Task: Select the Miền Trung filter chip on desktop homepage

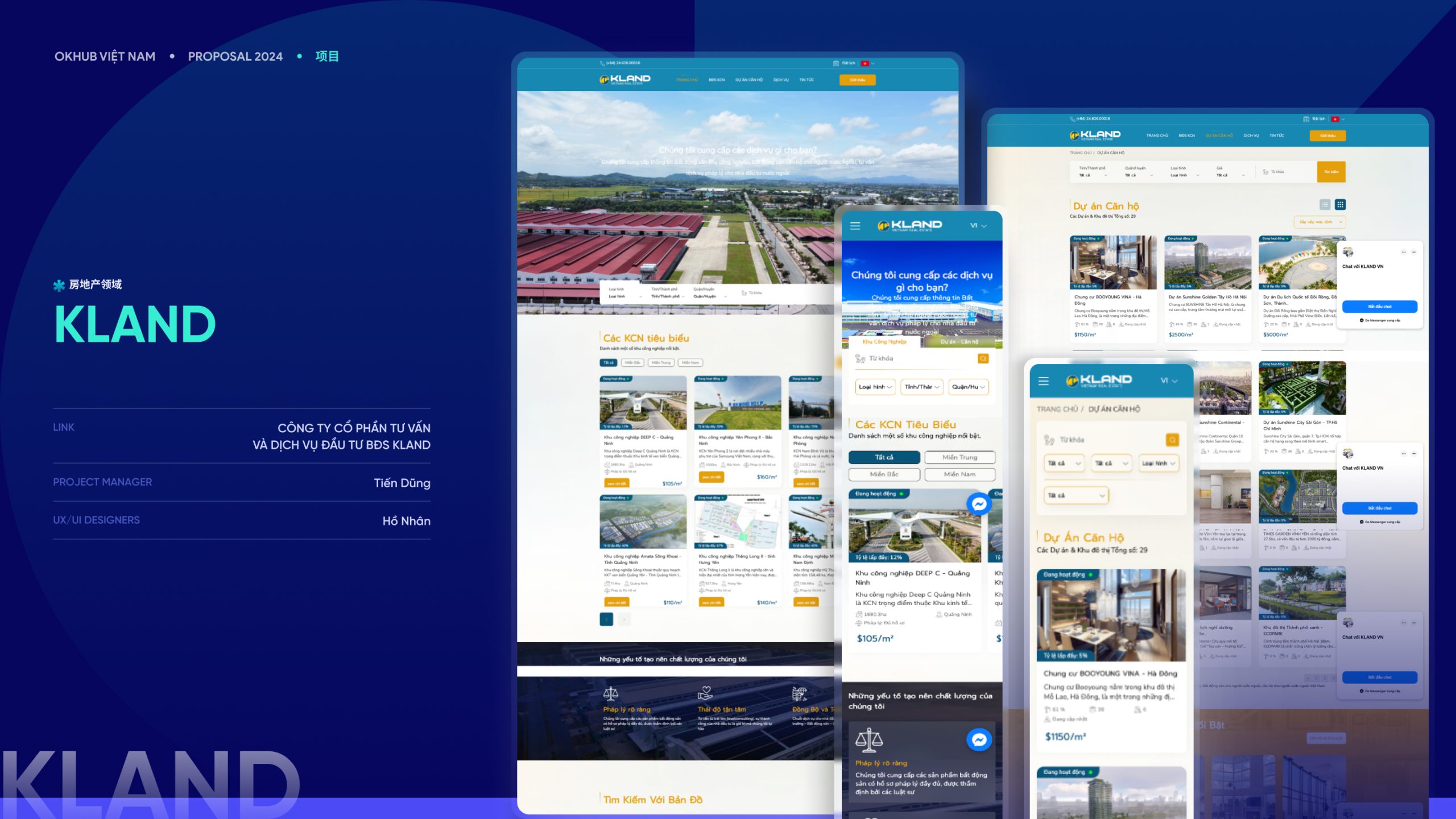Action: coord(661,362)
